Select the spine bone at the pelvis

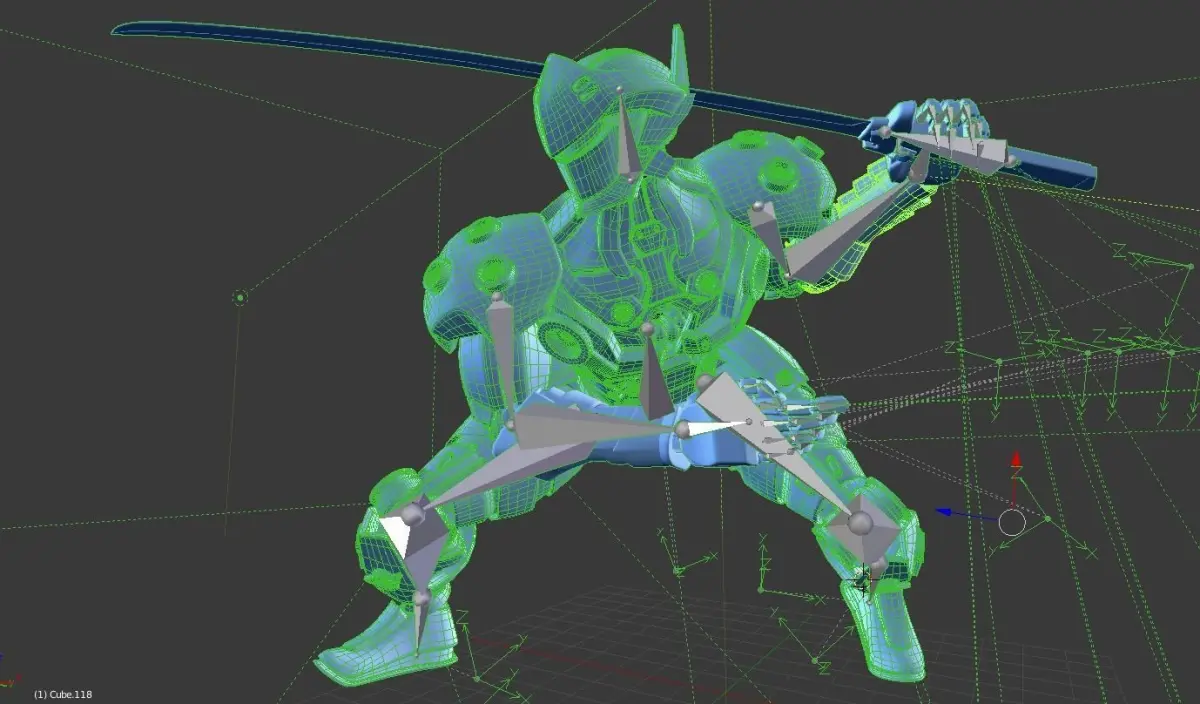click(x=653, y=371)
